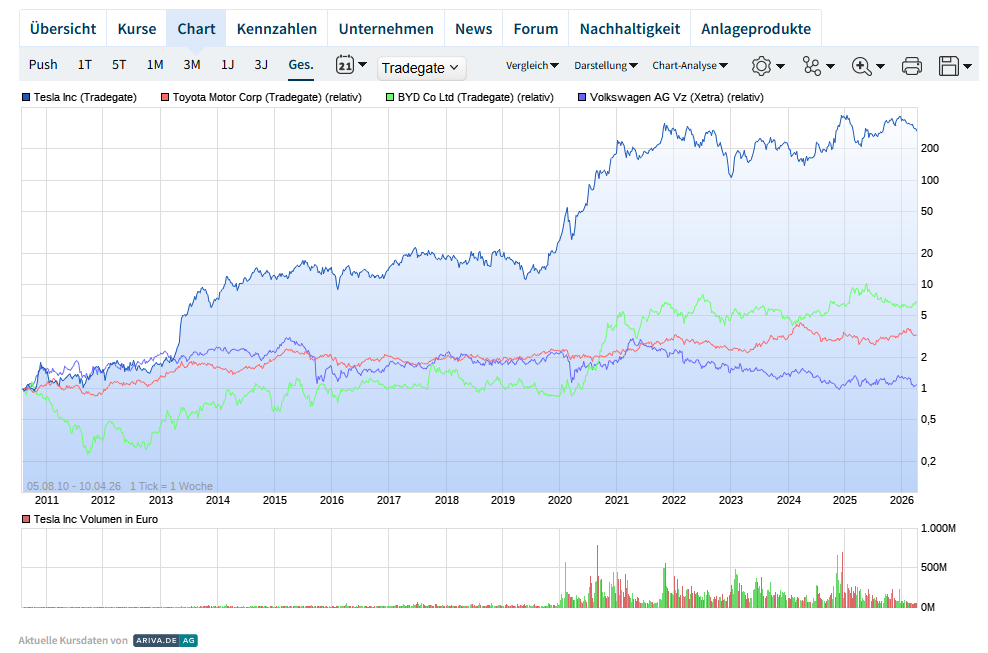The image size is (988, 653).
Task: Click the Toyota Motor Corp (Tradegate) legend label
Action: pos(267,98)
